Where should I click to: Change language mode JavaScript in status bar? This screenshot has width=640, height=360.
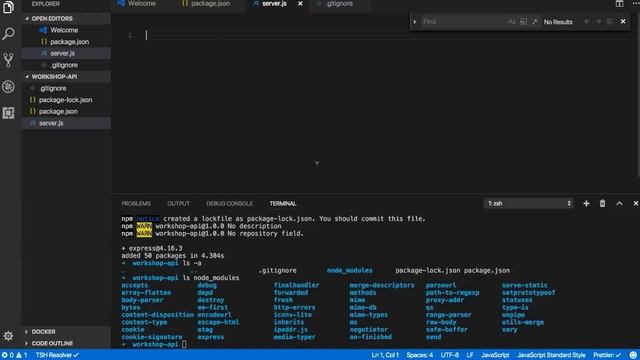click(x=495, y=355)
